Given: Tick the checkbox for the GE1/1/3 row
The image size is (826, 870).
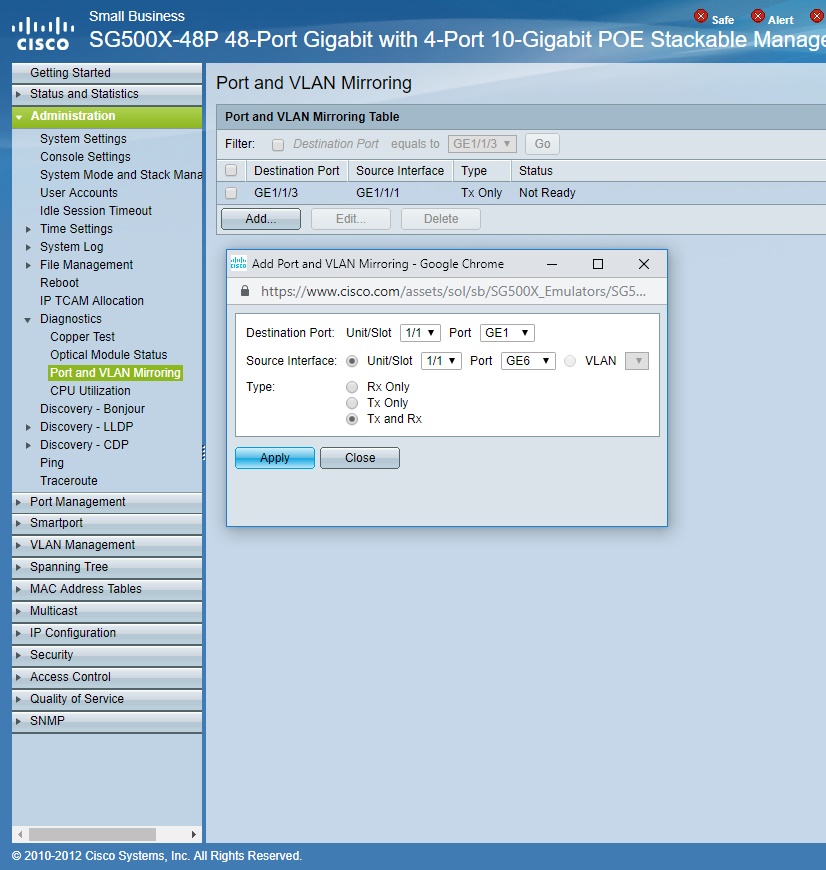Looking at the screenshot, I should click(231, 193).
